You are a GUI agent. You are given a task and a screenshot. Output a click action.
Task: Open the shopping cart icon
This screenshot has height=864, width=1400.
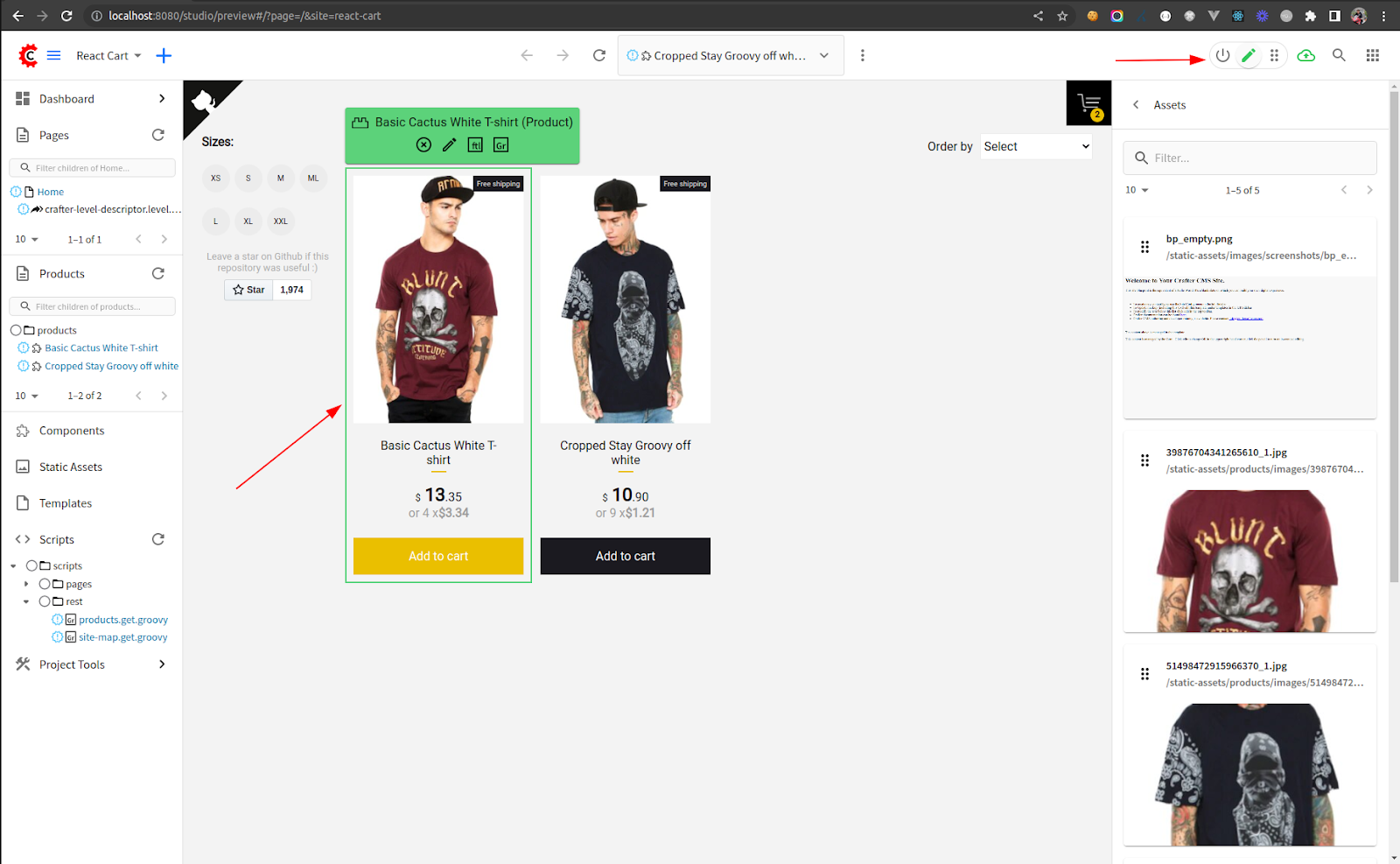[1088, 103]
